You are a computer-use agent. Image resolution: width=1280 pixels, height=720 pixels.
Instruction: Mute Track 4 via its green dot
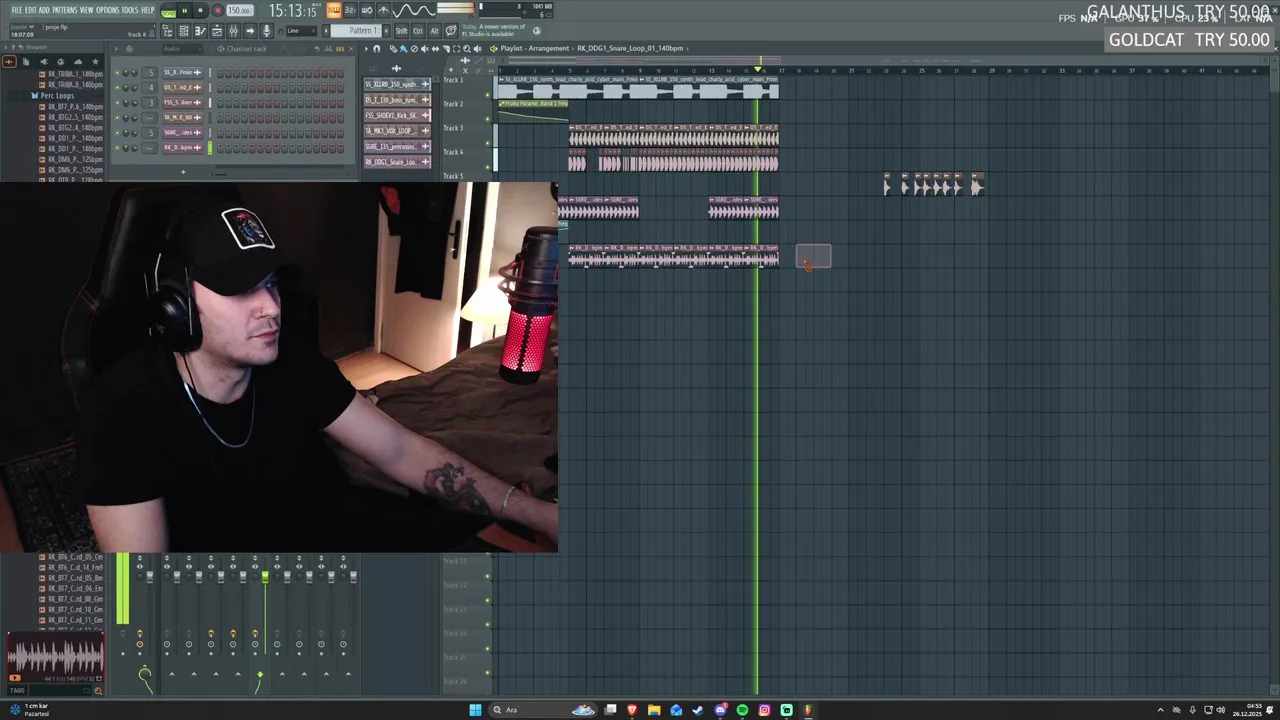488,166
